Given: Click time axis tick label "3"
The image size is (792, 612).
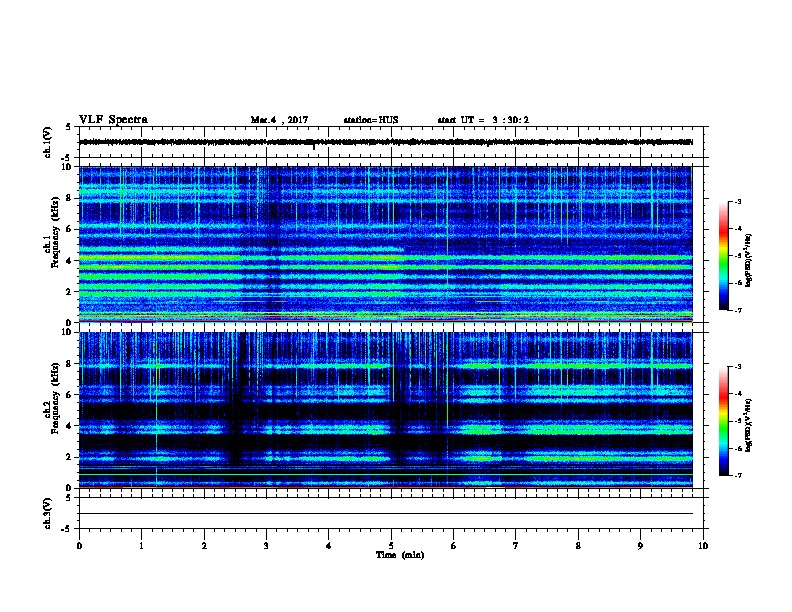Looking at the screenshot, I should pyautogui.click(x=266, y=545).
